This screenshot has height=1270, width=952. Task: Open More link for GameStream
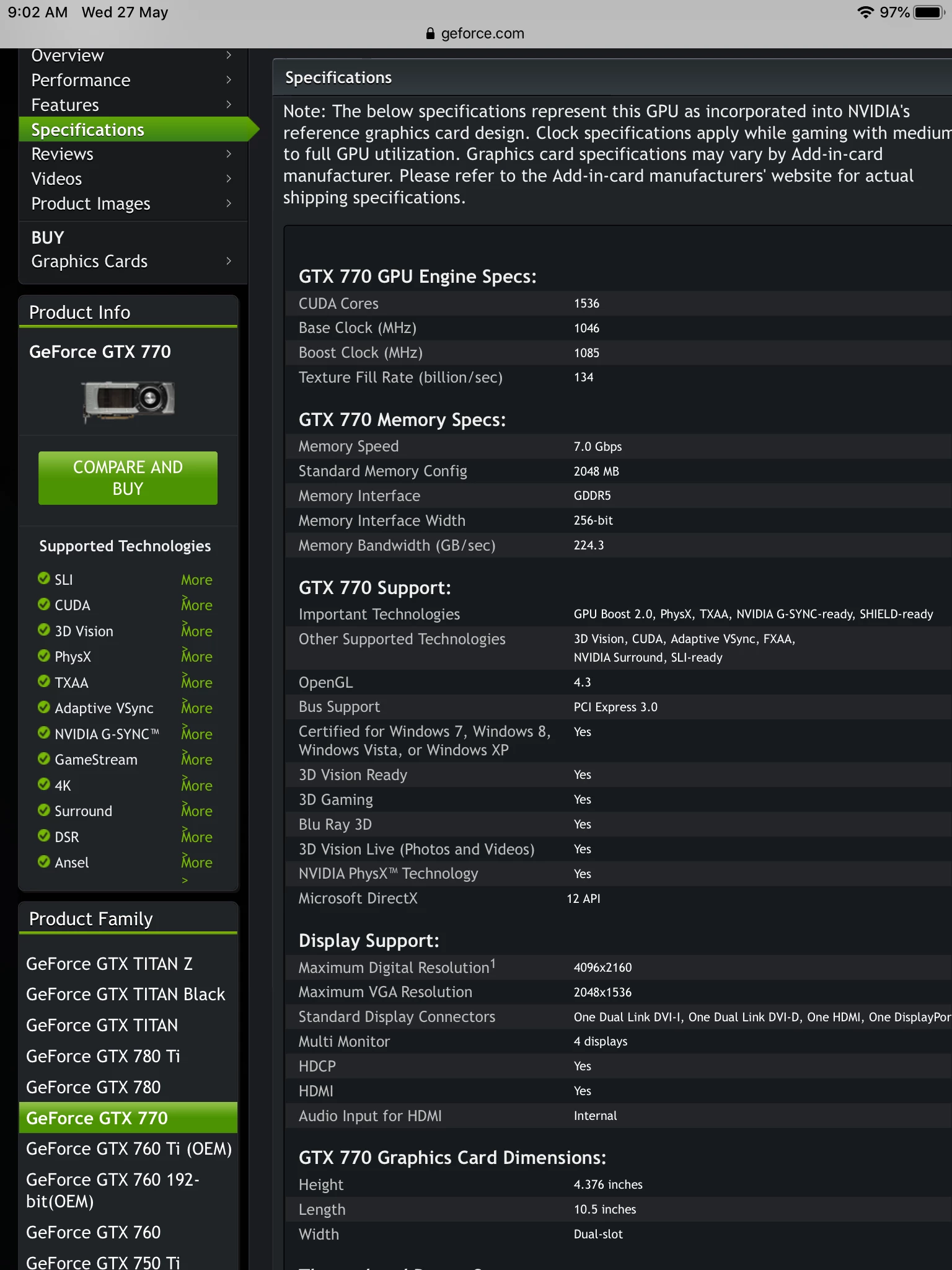[x=196, y=760]
